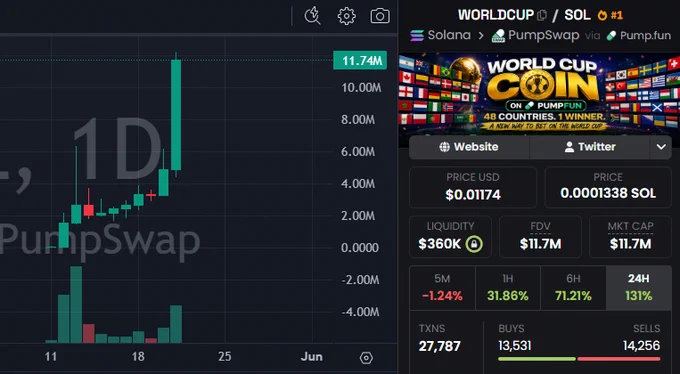
Task: Click the SELLS 14,256 value
Action: pyautogui.click(x=641, y=346)
